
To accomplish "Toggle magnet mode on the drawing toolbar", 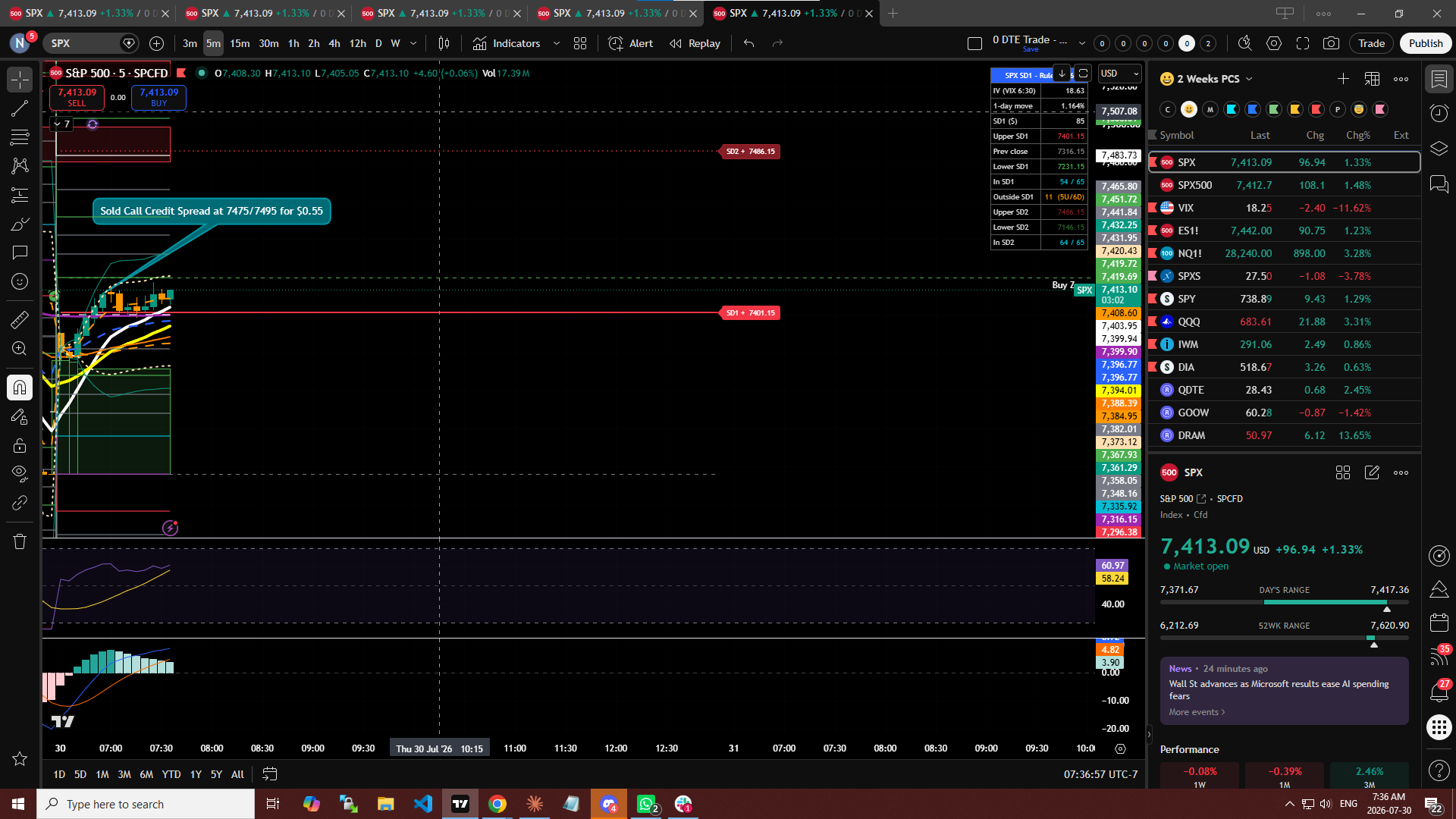I will point(20,388).
